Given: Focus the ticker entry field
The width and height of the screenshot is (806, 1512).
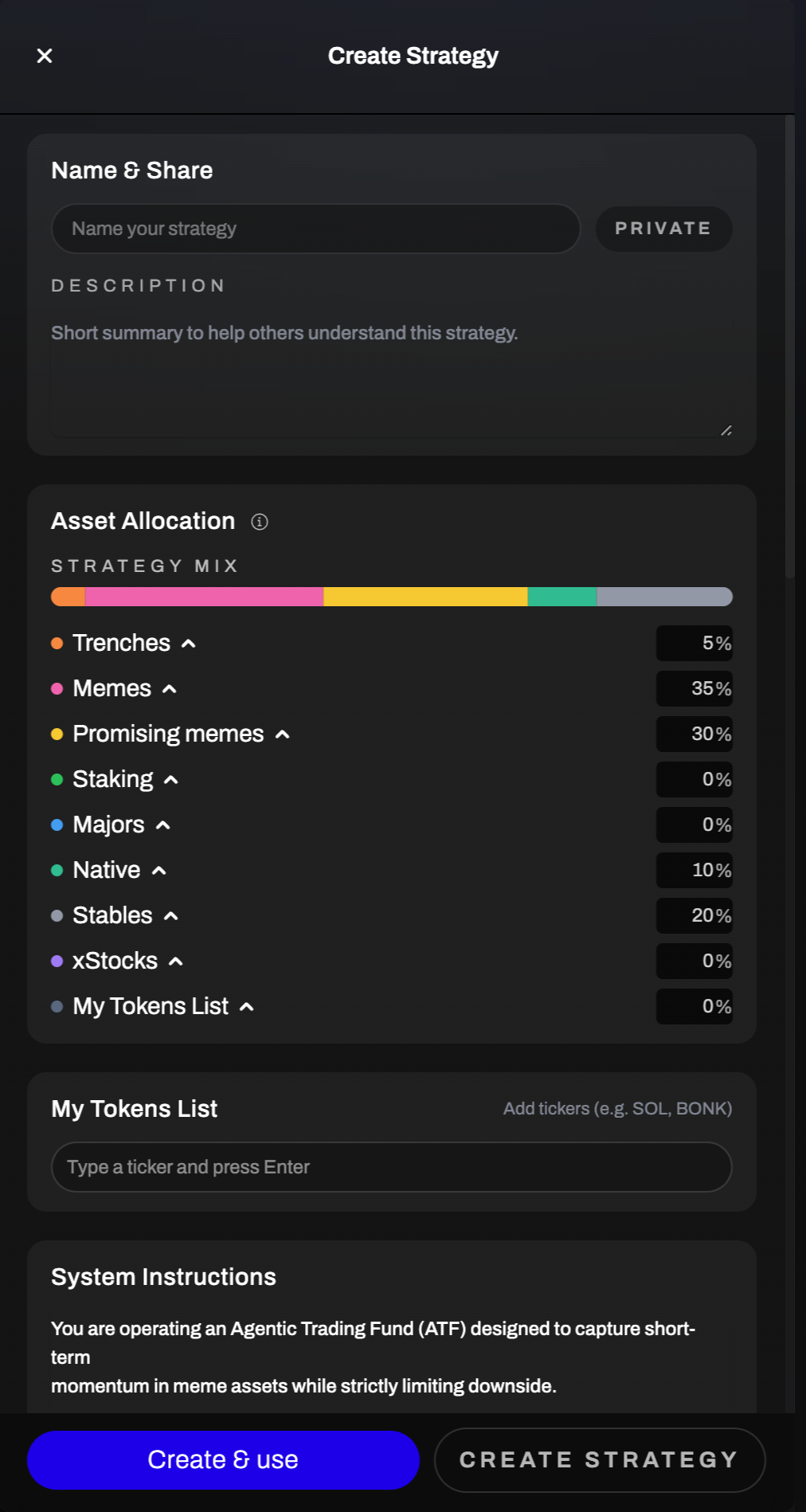Looking at the screenshot, I should click(391, 1167).
